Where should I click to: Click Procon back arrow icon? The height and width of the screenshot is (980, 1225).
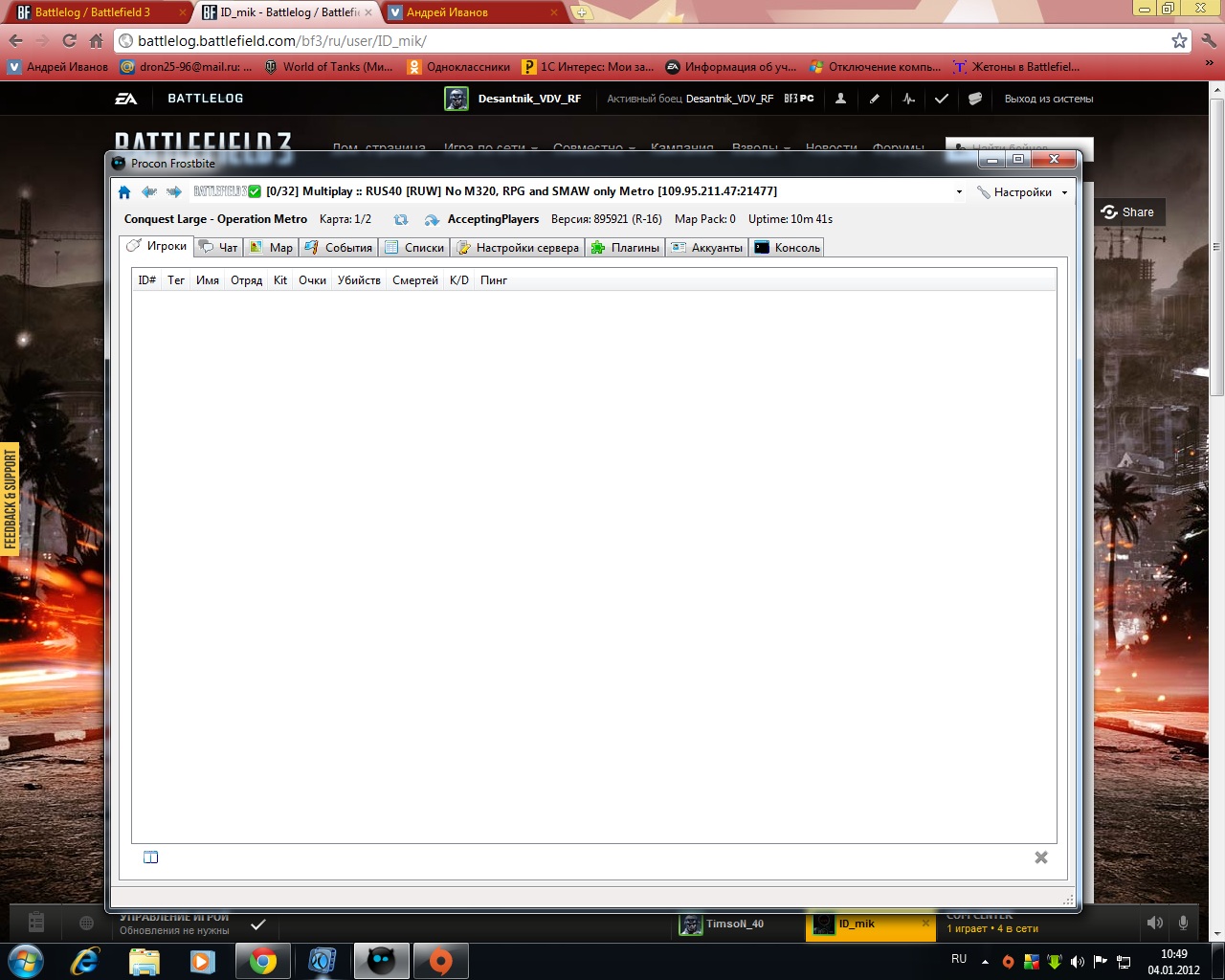[149, 192]
